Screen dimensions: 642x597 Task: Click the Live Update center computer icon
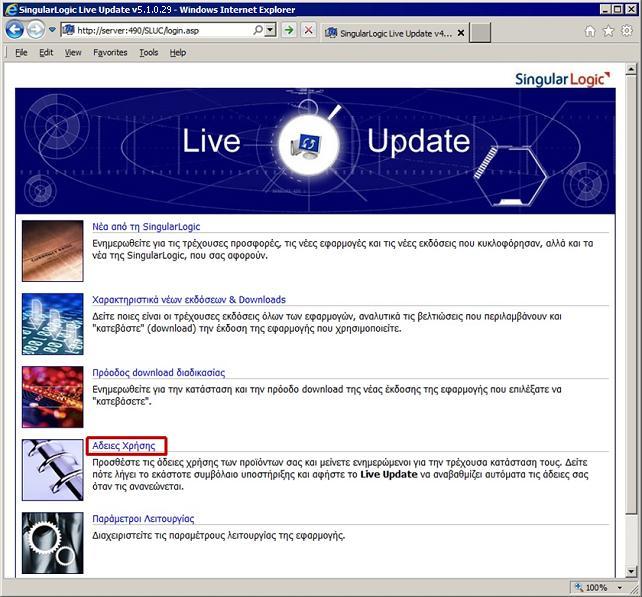pyautogui.click(x=308, y=145)
